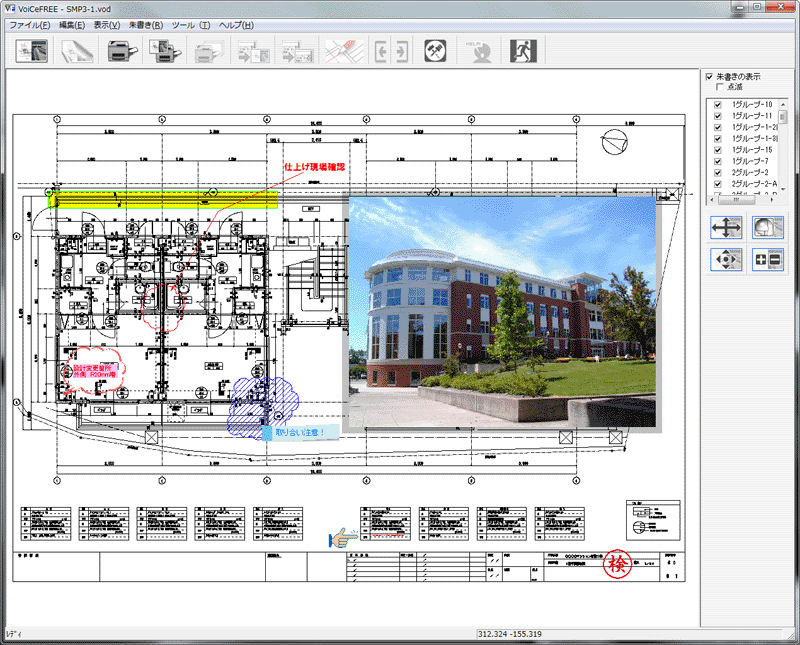Click the plus/minus zoom button

(x=768, y=260)
